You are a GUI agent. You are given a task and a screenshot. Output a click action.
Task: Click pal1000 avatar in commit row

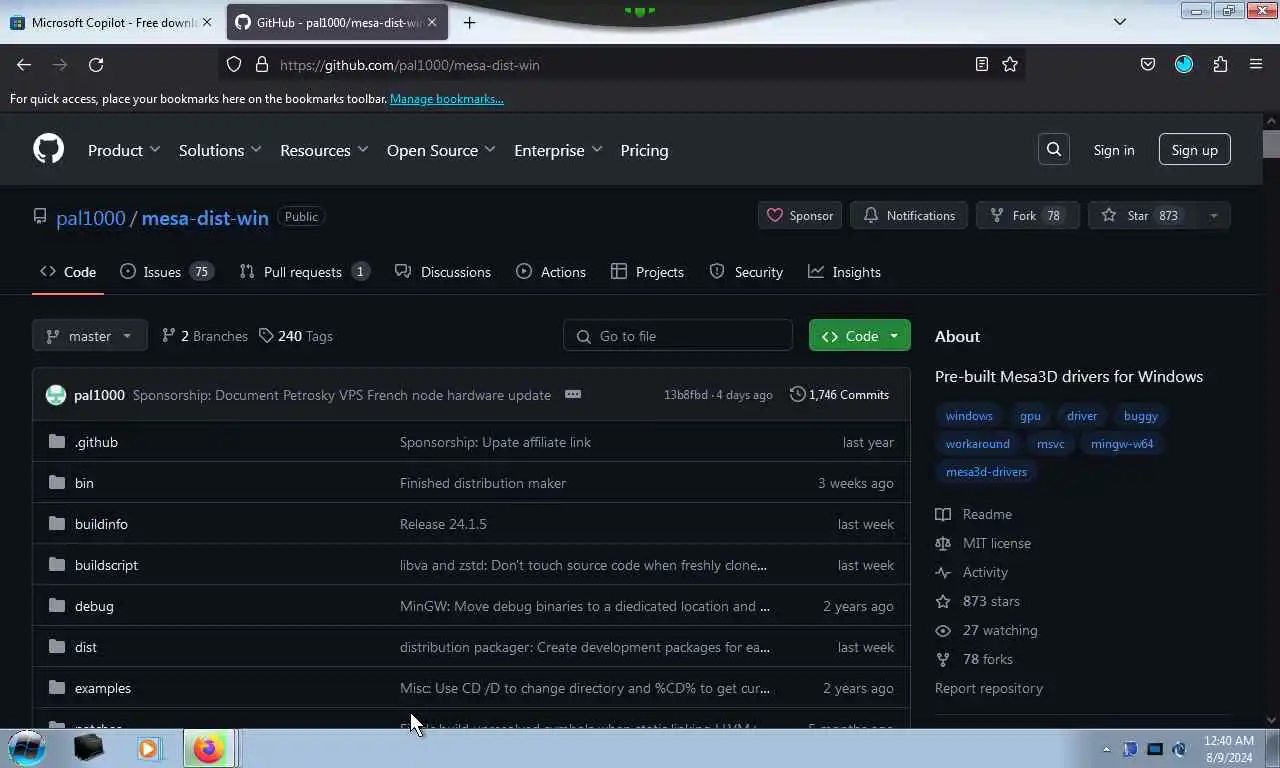tap(56, 395)
